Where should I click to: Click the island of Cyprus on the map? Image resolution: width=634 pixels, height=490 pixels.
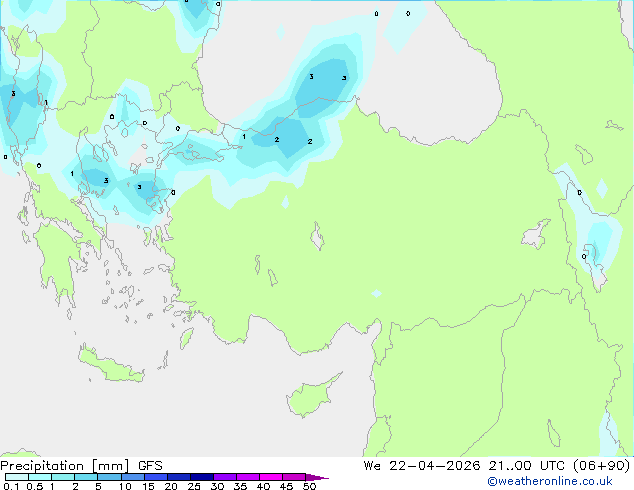click(311, 396)
